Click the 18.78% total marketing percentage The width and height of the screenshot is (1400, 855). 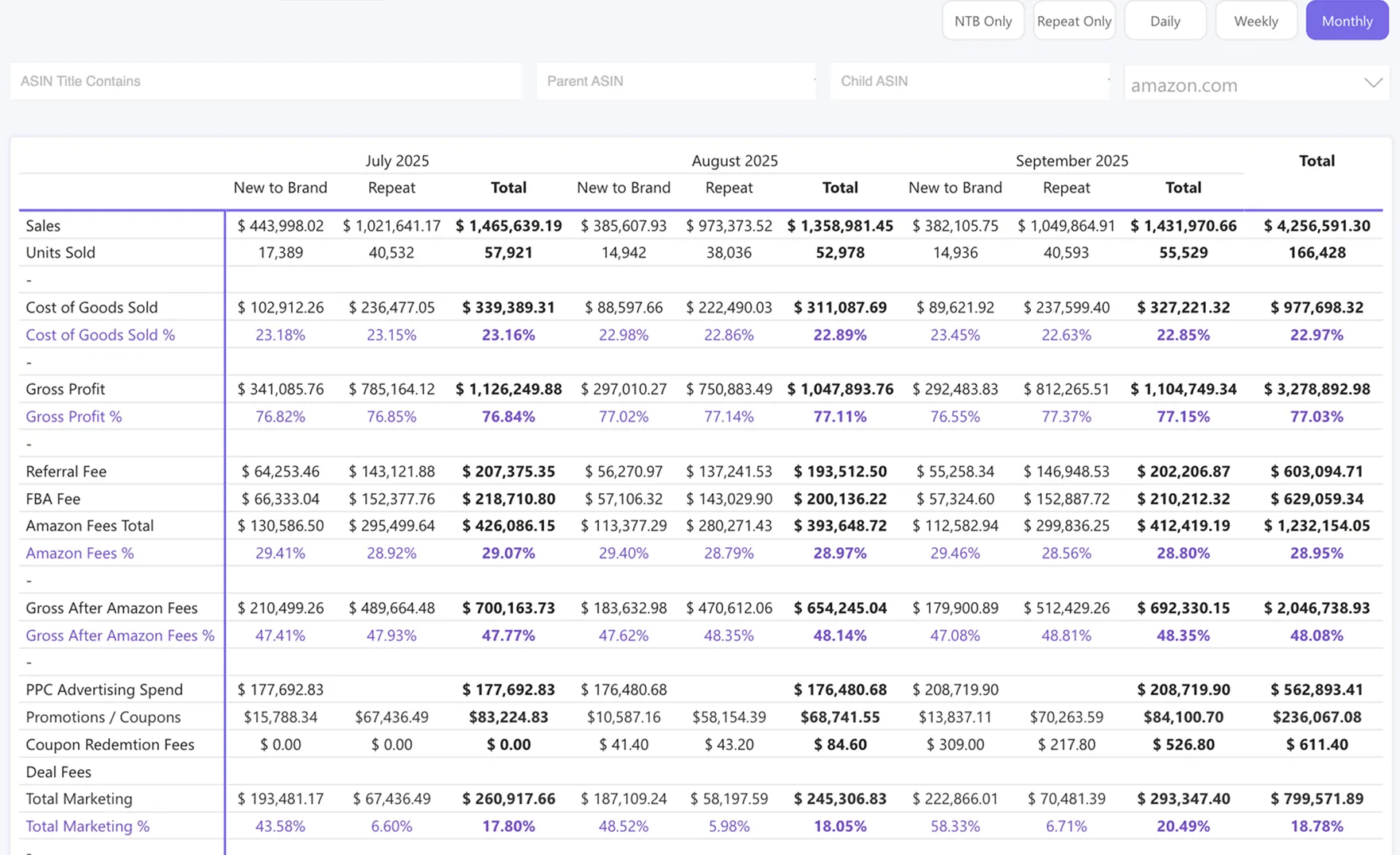1316,826
